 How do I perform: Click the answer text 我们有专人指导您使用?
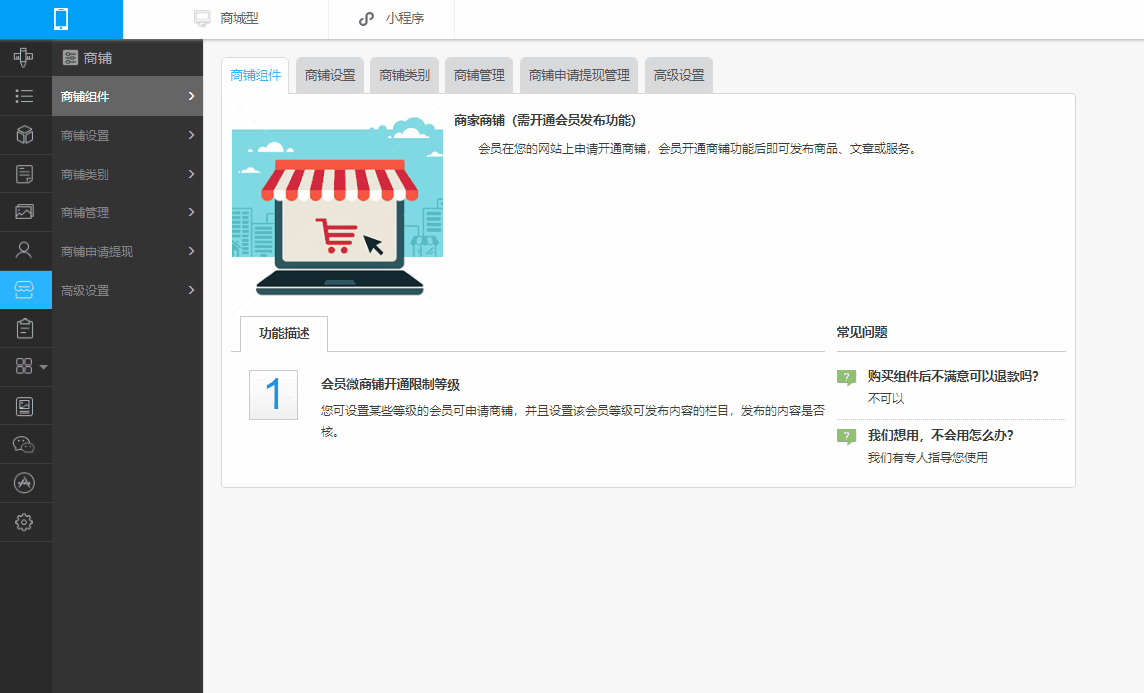(x=927, y=457)
